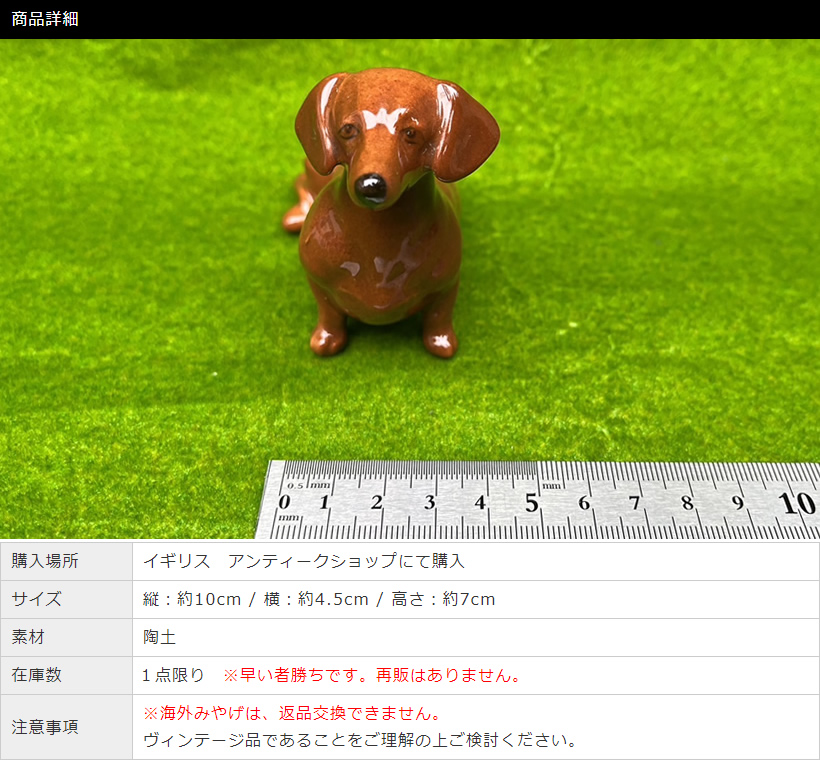Select the material value 陶土
Image resolution: width=820 pixels, height=760 pixels.
[x=160, y=637]
